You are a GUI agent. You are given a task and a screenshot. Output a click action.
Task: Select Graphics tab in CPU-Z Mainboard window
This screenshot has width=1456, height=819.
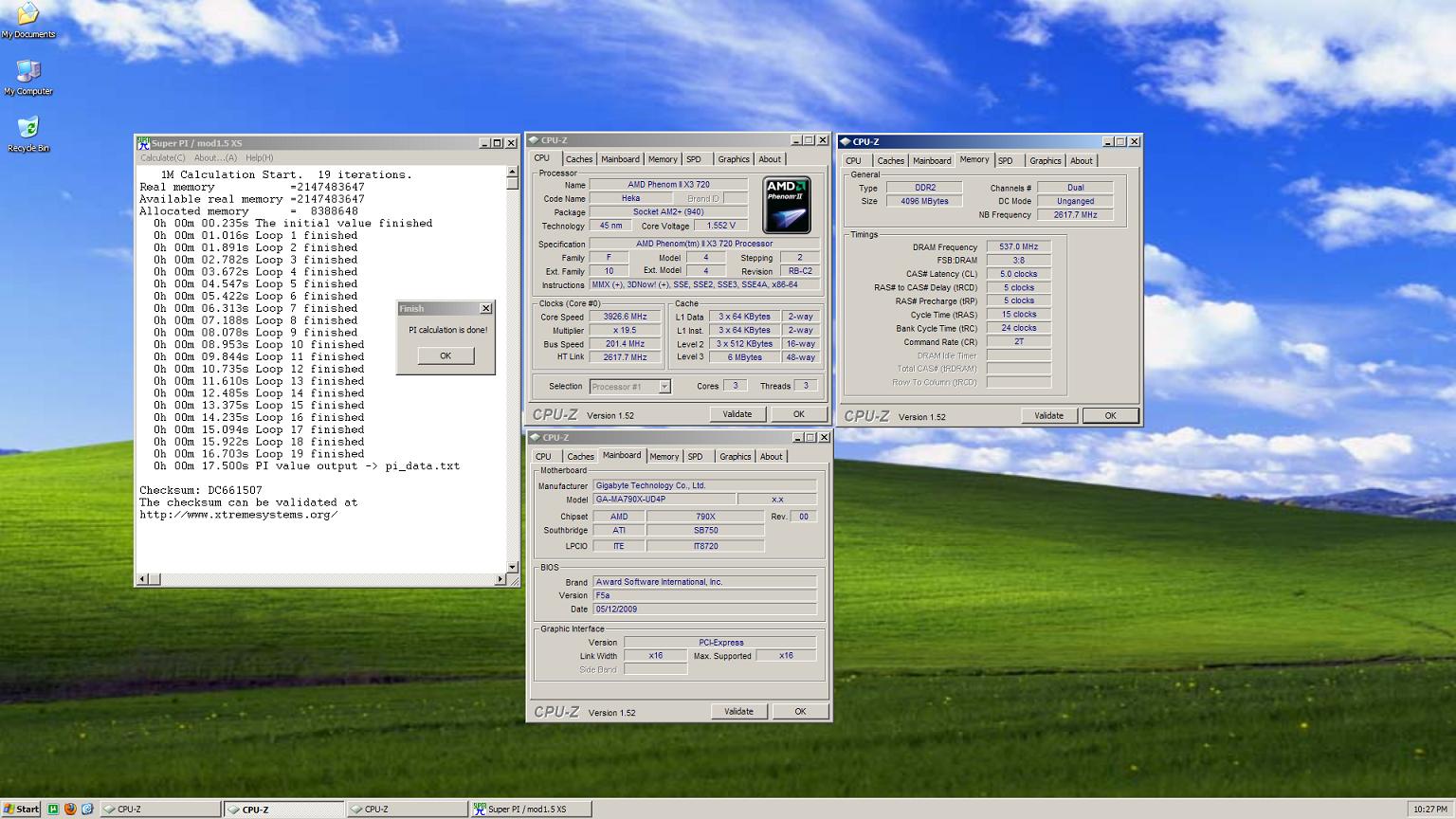pyautogui.click(x=735, y=457)
